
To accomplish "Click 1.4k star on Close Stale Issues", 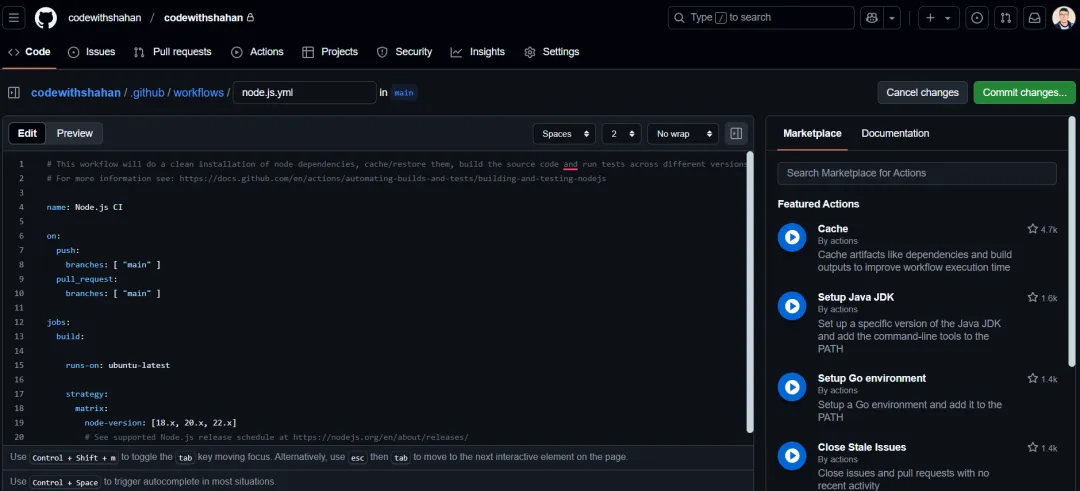I will (1042, 447).
